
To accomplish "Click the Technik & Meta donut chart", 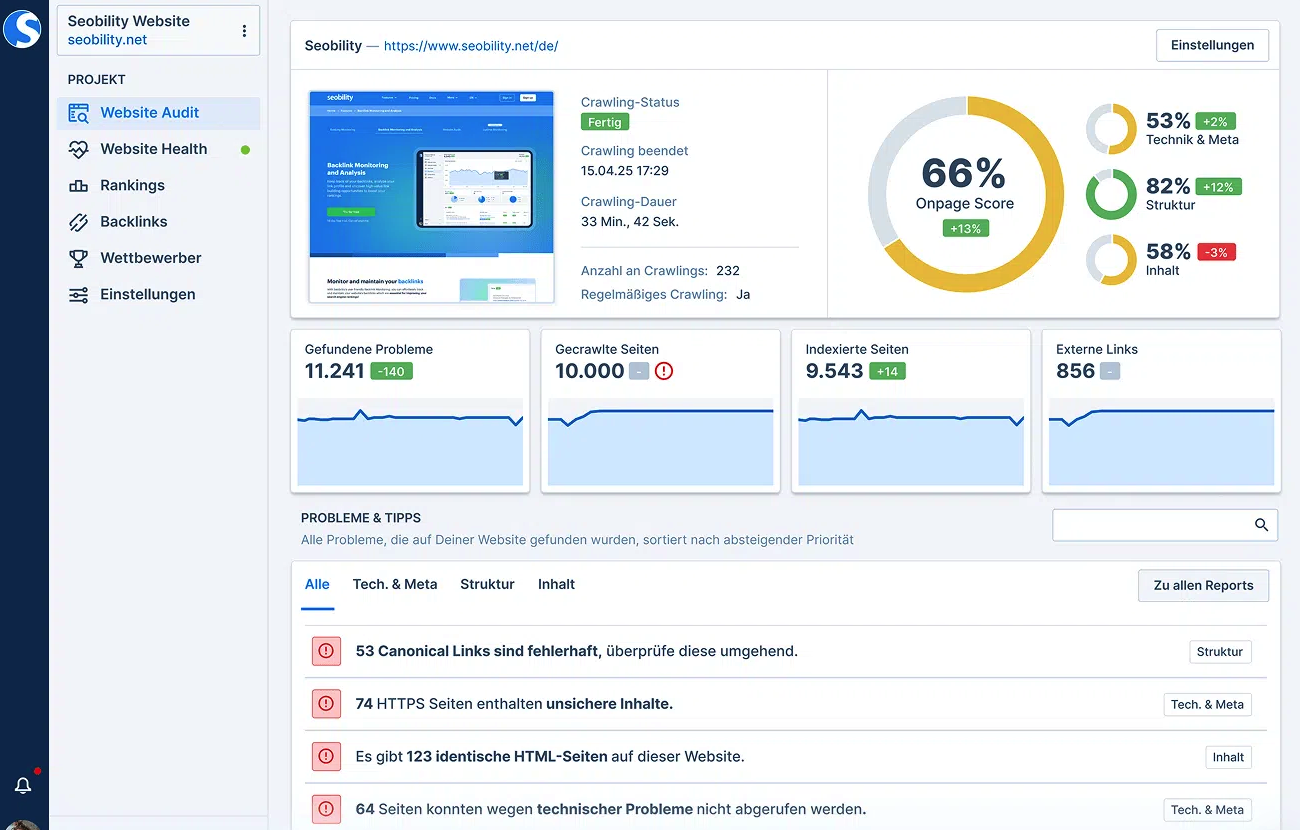I will point(1111,129).
